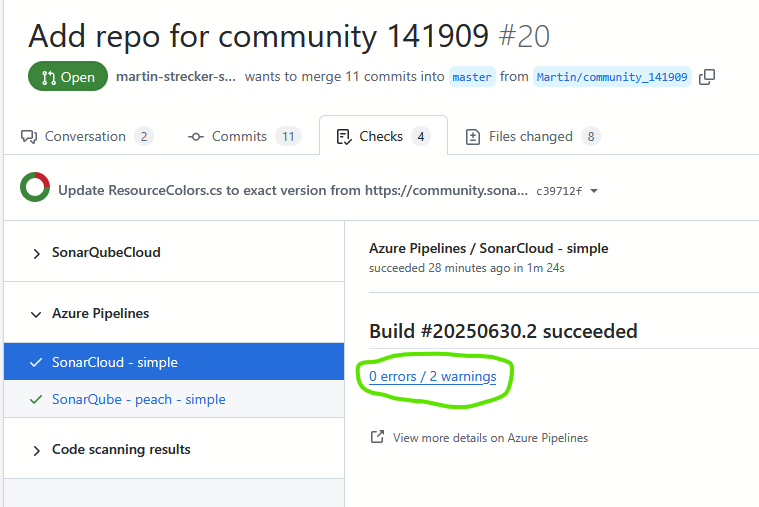The width and height of the screenshot is (759, 507).
Task: Click View more details on Azure Pipelines
Action: tap(490, 437)
